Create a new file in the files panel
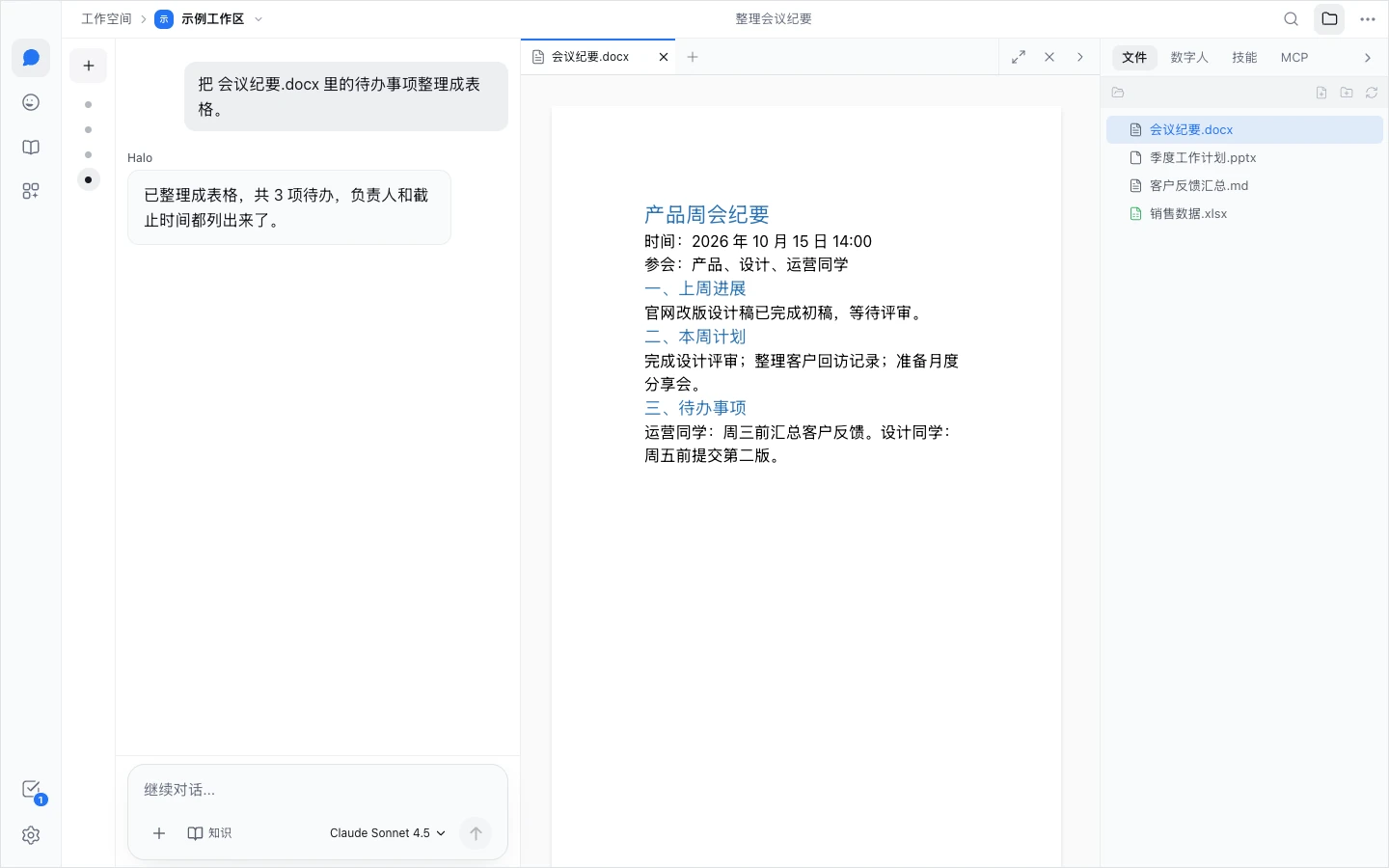The width and height of the screenshot is (1389, 868). pyautogui.click(x=1321, y=93)
